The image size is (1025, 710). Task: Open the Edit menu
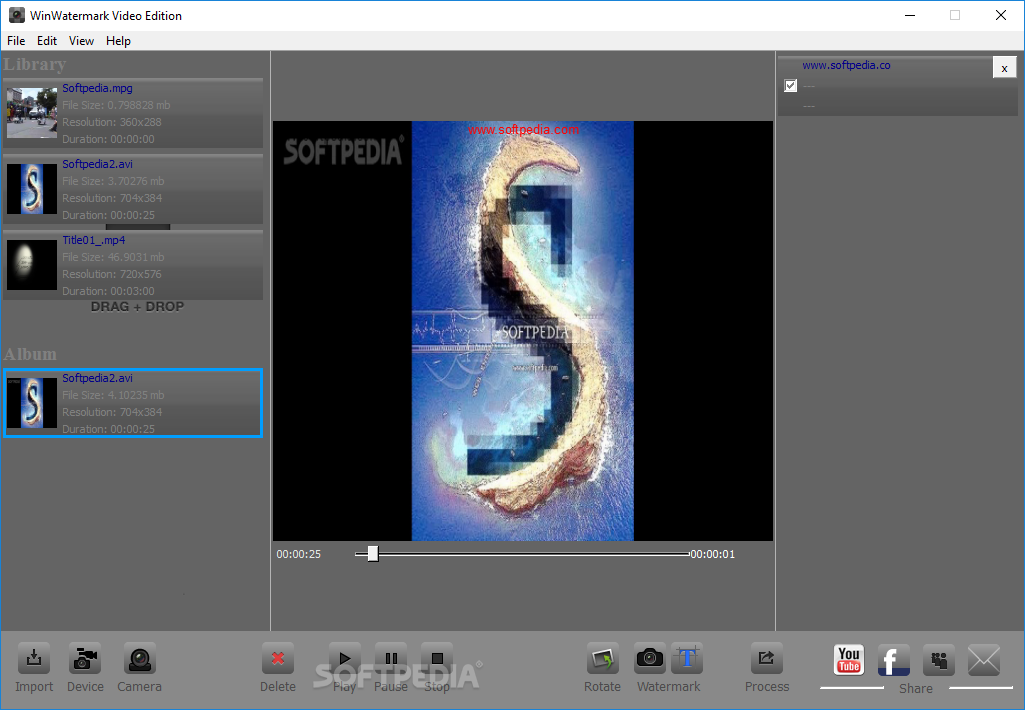pos(46,41)
